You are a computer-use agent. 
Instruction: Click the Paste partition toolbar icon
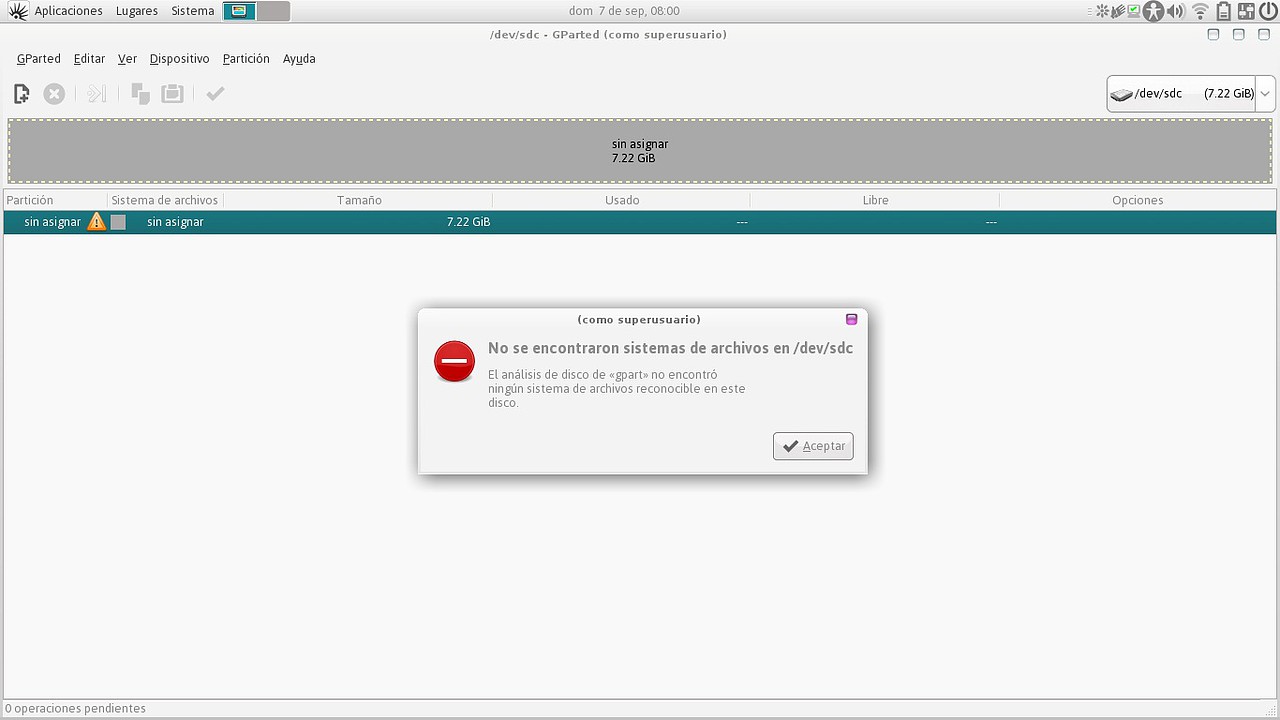(x=173, y=94)
